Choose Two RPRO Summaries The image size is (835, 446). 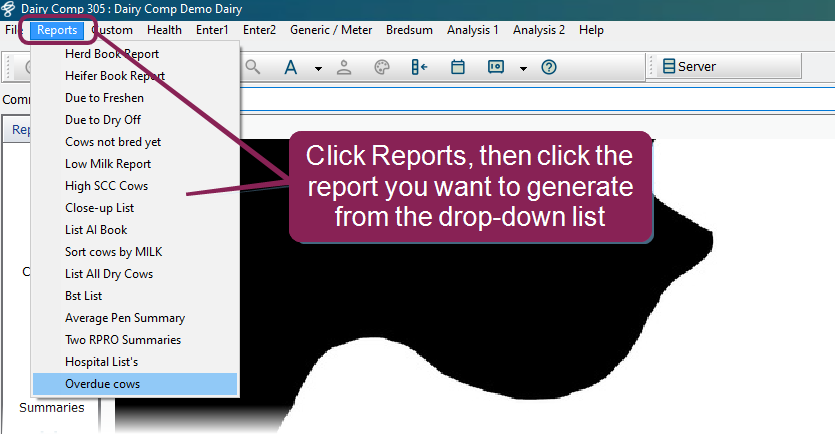pyautogui.click(x=135, y=340)
